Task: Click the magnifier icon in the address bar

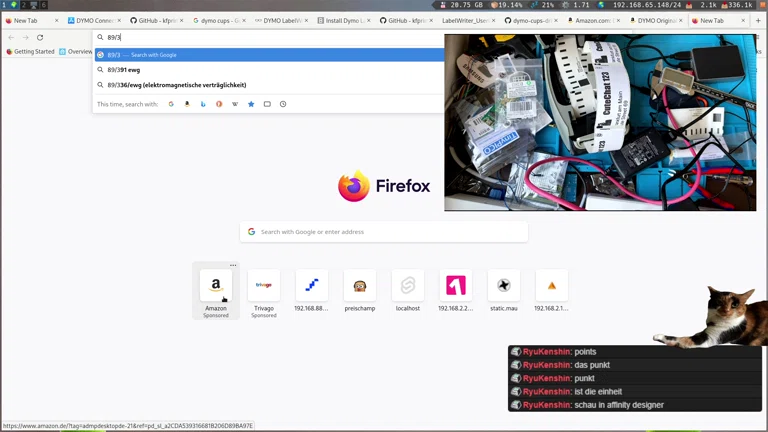Action: [x=100, y=37]
